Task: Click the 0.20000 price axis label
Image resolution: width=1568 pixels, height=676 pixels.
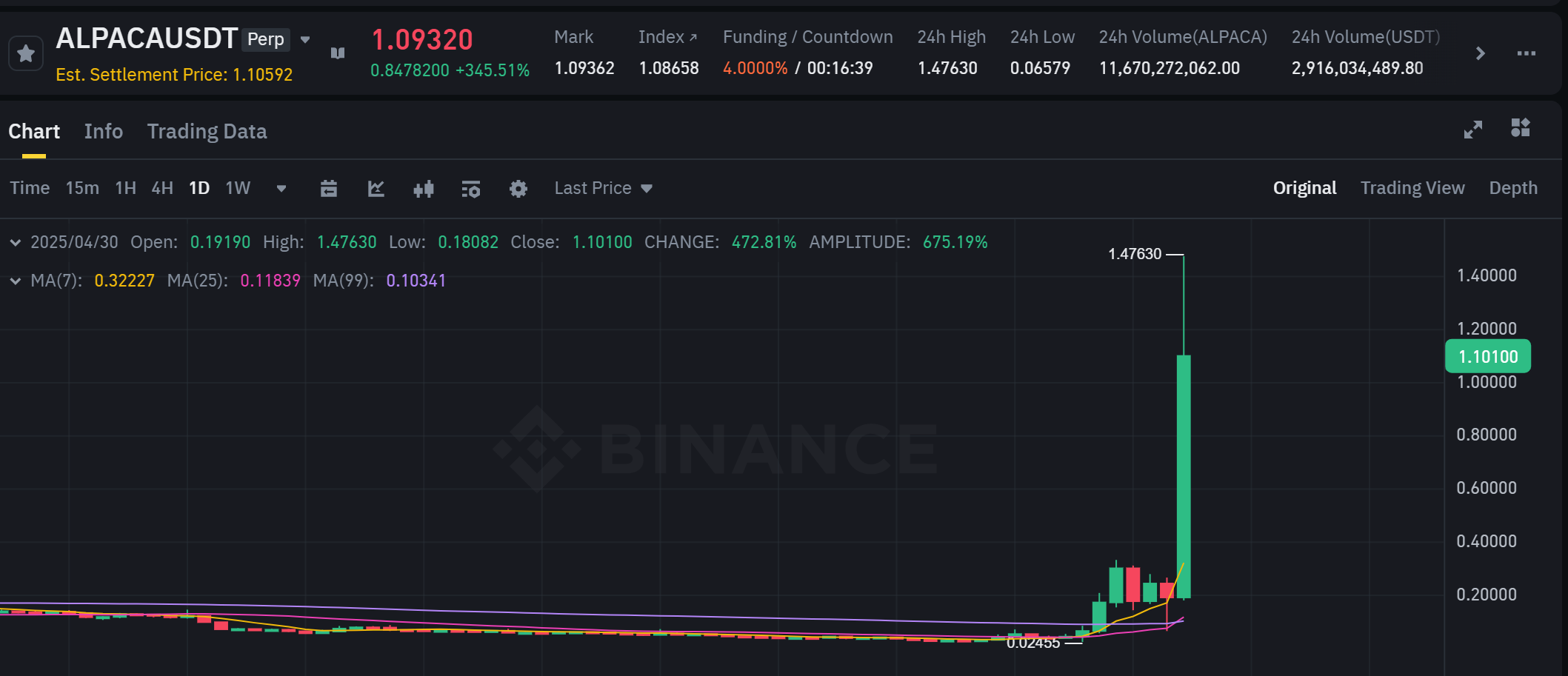Action: click(x=1487, y=595)
